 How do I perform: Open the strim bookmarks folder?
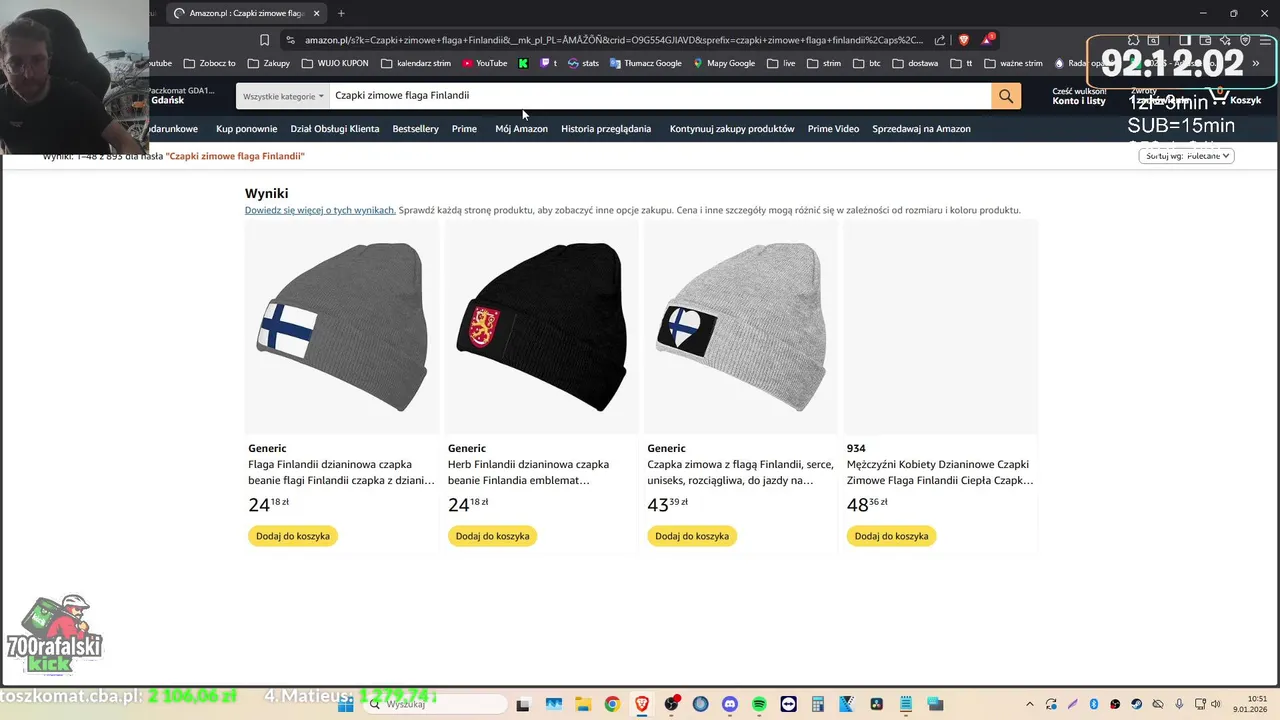coord(823,63)
